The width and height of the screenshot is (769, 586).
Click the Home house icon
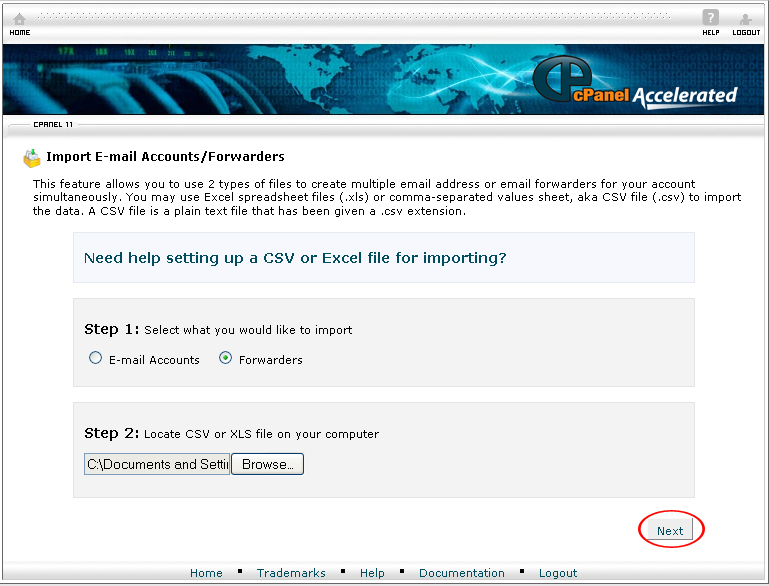pyautogui.click(x=19, y=19)
